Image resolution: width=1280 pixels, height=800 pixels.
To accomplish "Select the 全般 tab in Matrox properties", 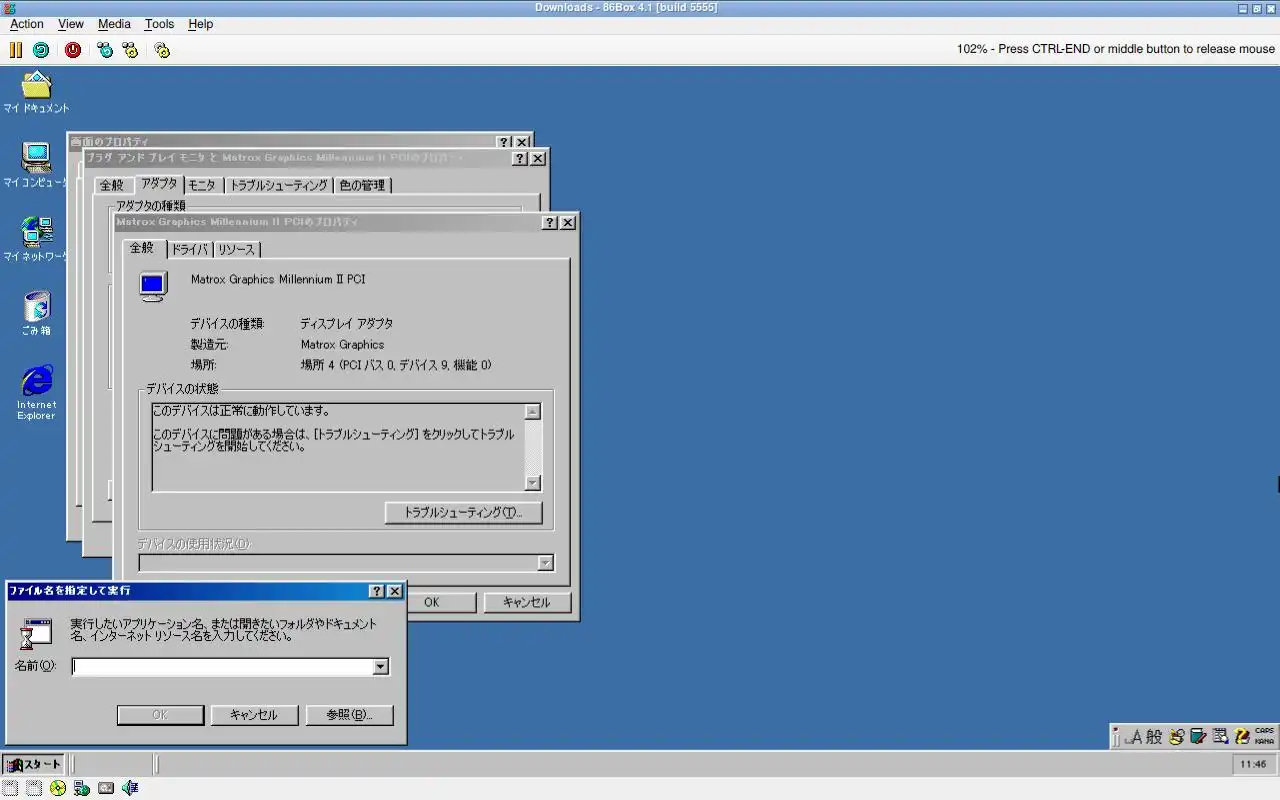I will coord(143,247).
